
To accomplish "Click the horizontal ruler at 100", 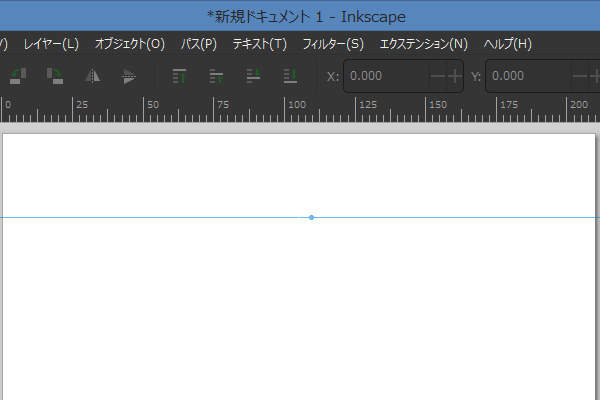I will coord(297,105).
